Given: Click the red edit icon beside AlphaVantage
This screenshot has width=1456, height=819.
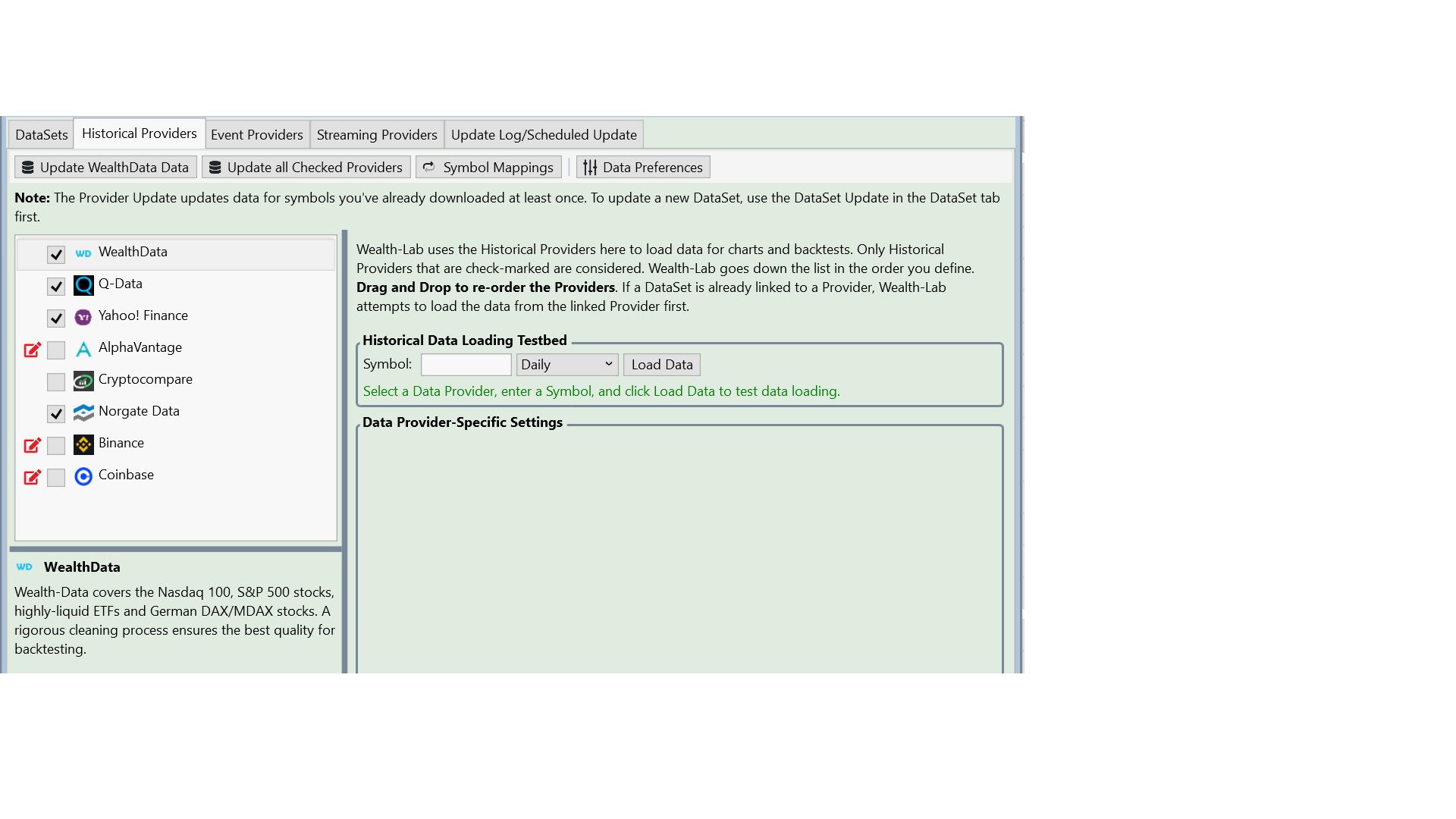Looking at the screenshot, I should (x=32, y=350).
